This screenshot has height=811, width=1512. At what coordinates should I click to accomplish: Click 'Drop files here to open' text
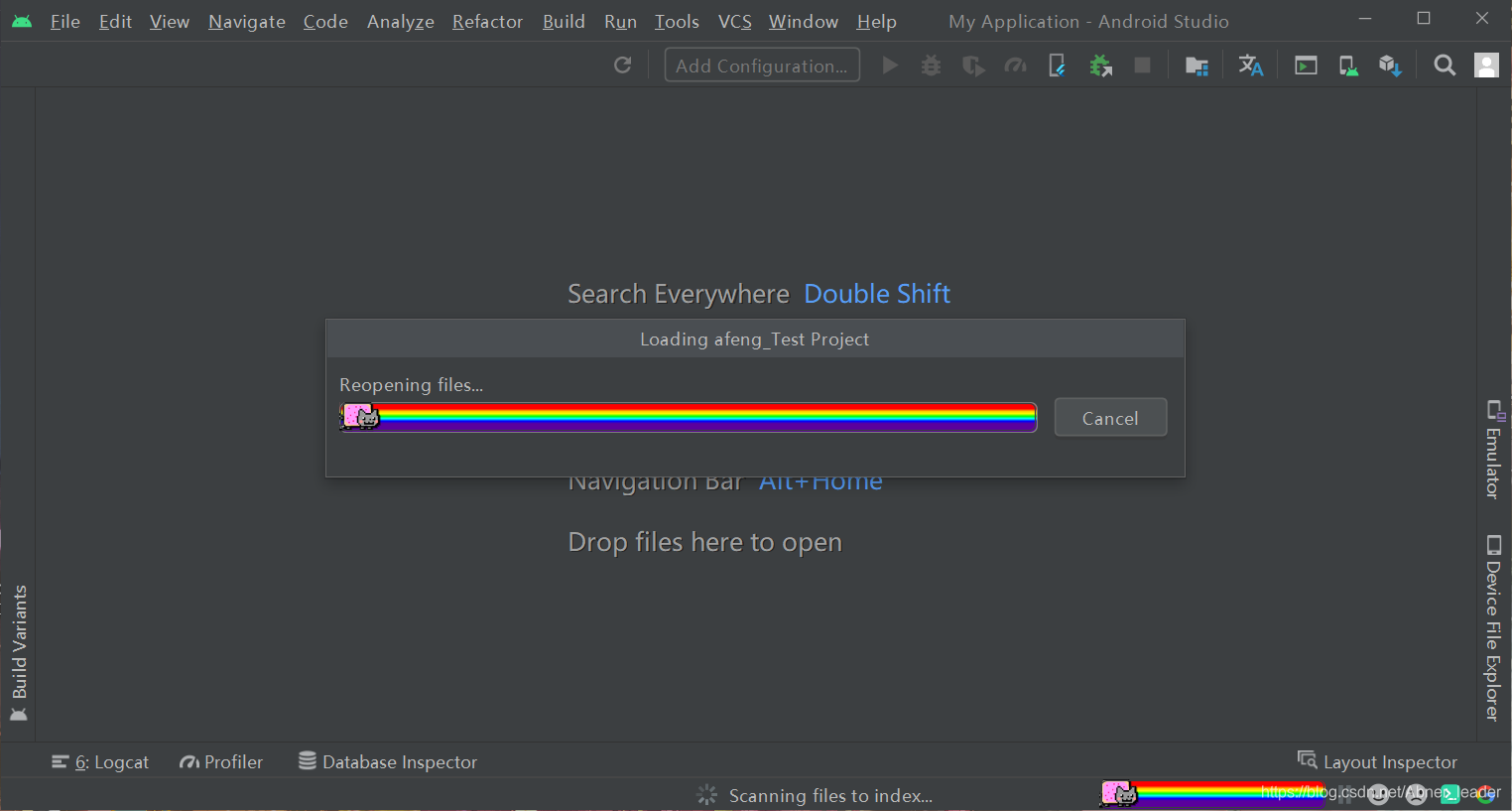(705, 542)
